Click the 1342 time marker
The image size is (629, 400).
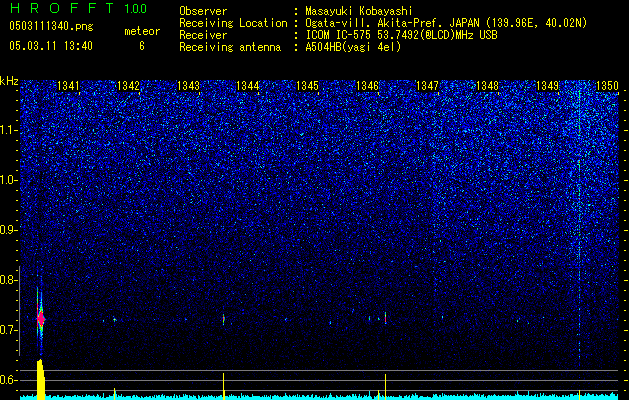click(128, 86)
